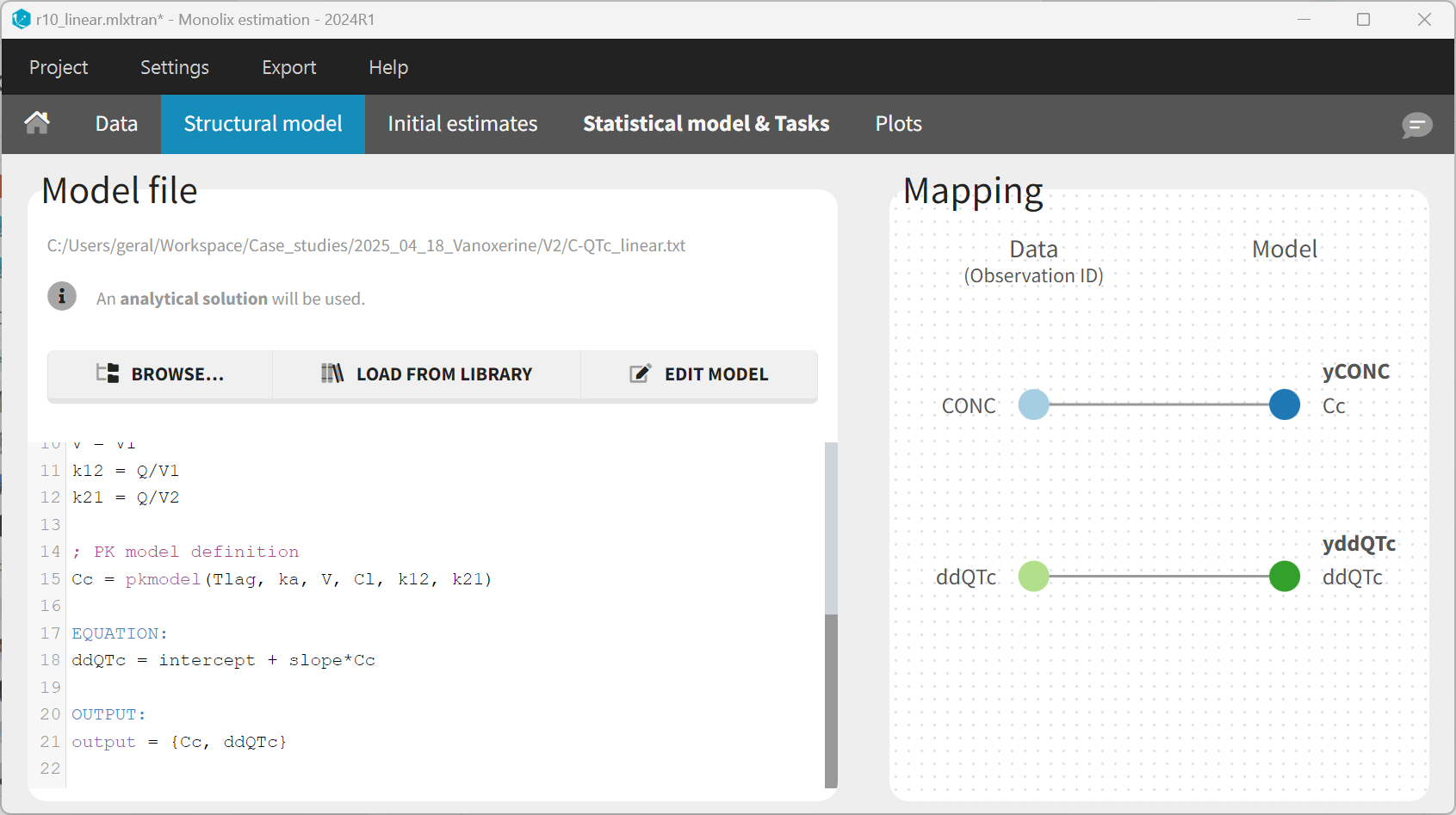
Task: Open the Help menu
Action: point(388,67)
